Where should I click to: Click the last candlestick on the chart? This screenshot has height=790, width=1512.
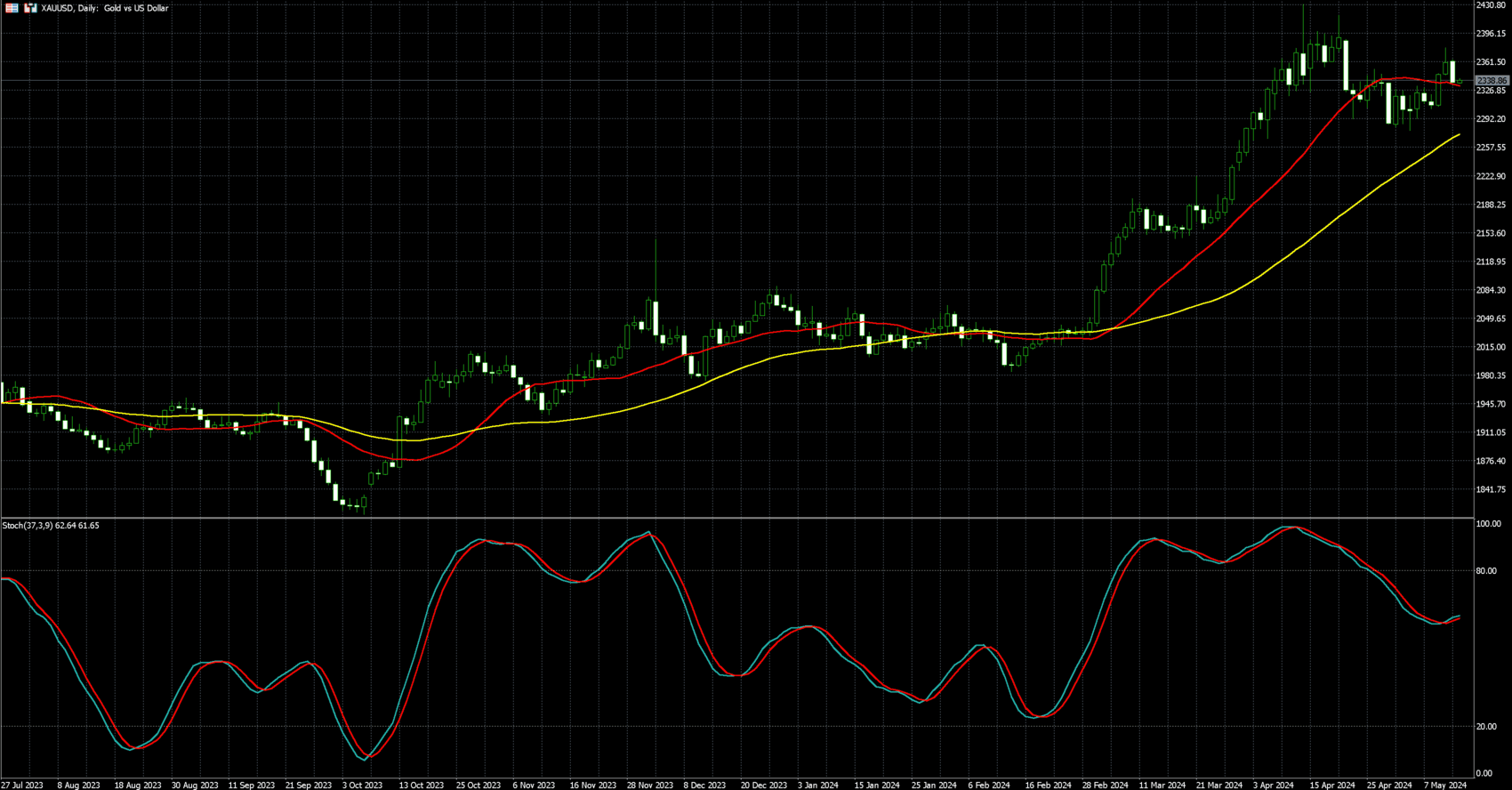coord(1460,83)
